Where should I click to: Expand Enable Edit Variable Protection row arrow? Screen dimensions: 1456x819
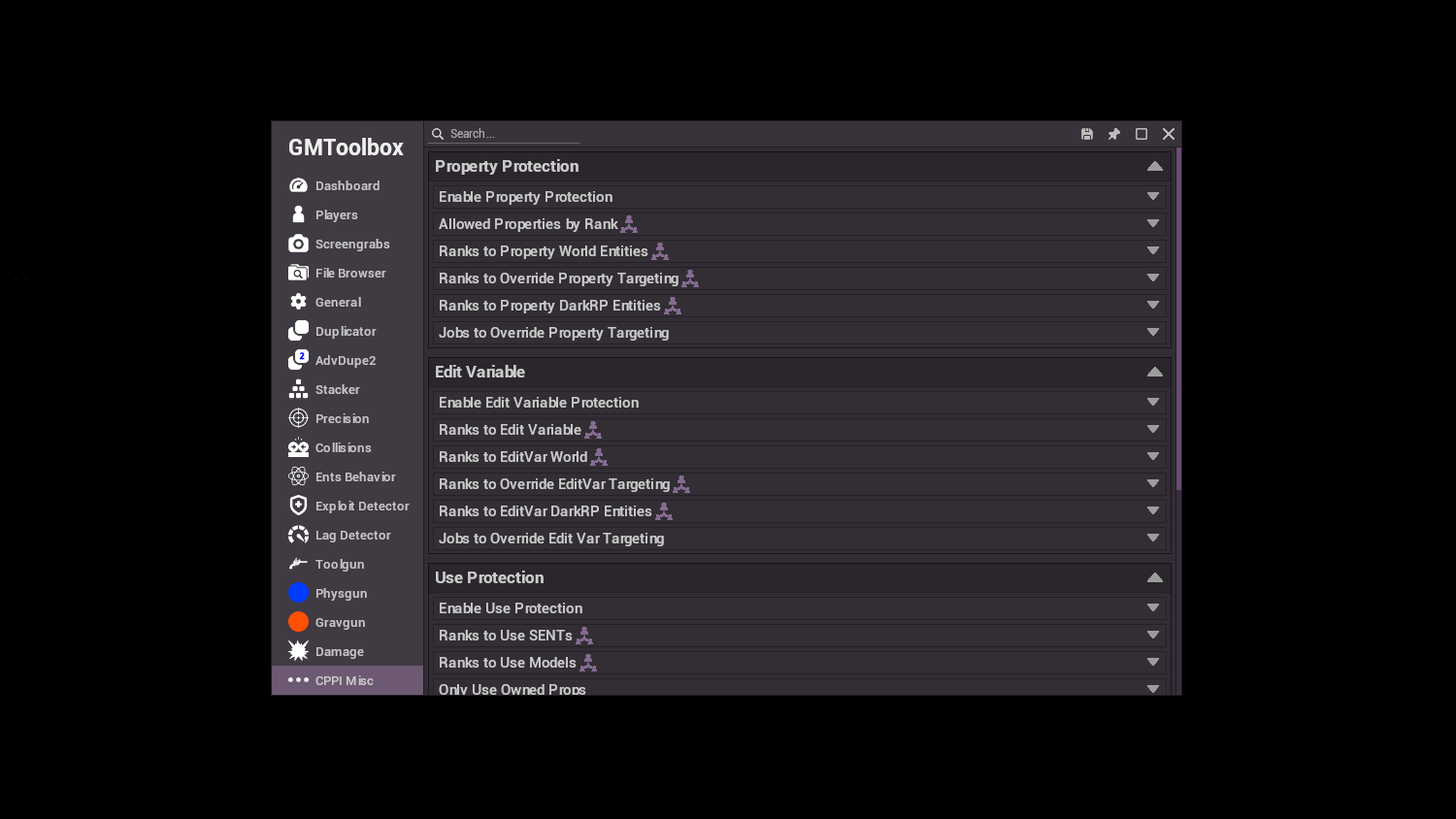(1153, 402)
